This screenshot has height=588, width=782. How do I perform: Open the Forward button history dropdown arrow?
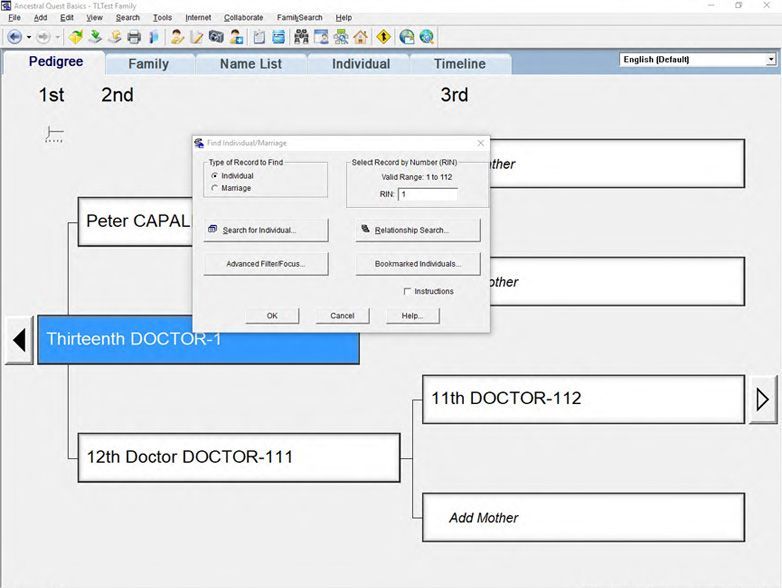(x=57, y=37)
